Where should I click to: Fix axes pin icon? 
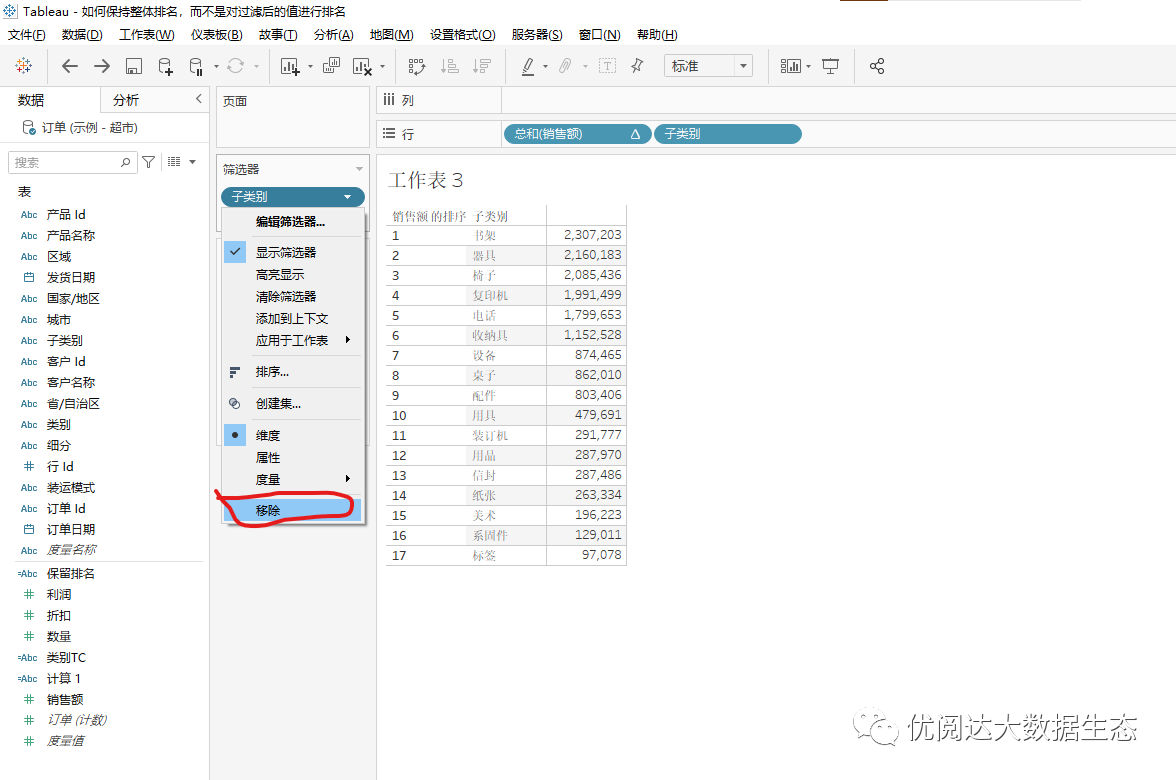[x=638, y=66]
